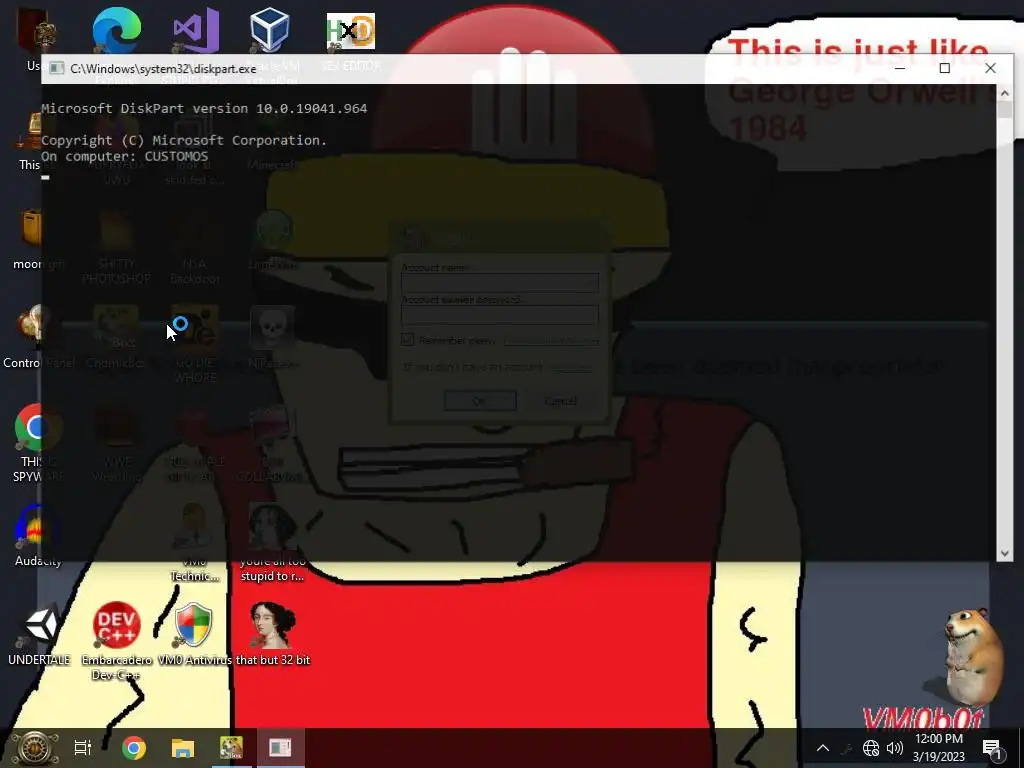Minimize the diskpart window
Viewport: 1024px width, 768px height.
(899, 68)
